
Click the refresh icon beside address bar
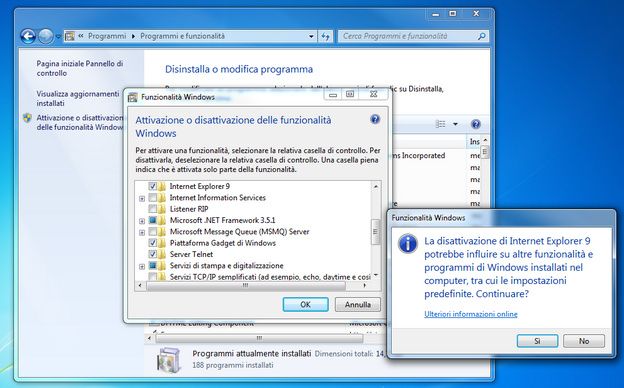[x=326, y=37]
